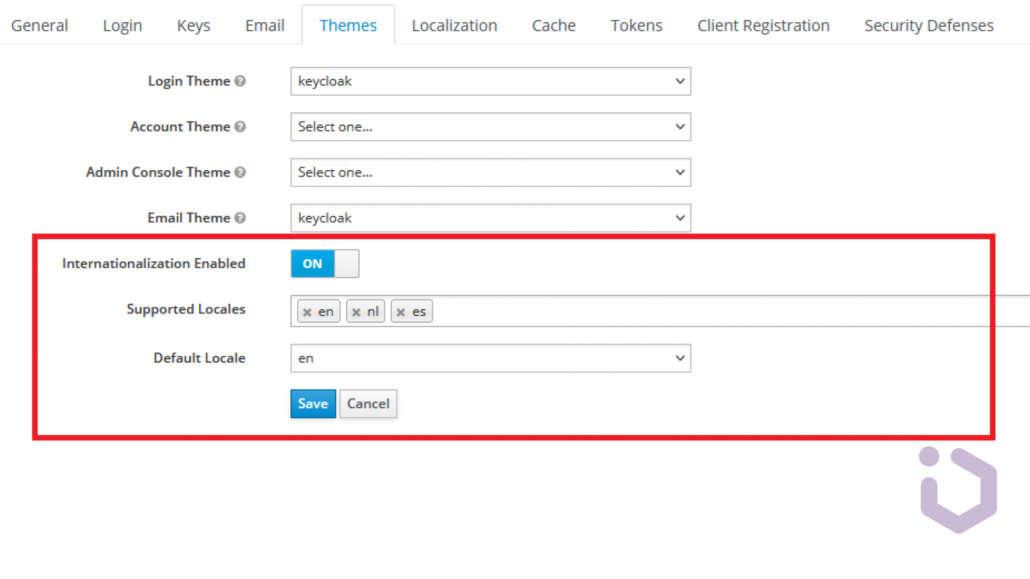Remove the nl locale tag
The height and width of the screenshot is (579, 1030).
point(355,311)
